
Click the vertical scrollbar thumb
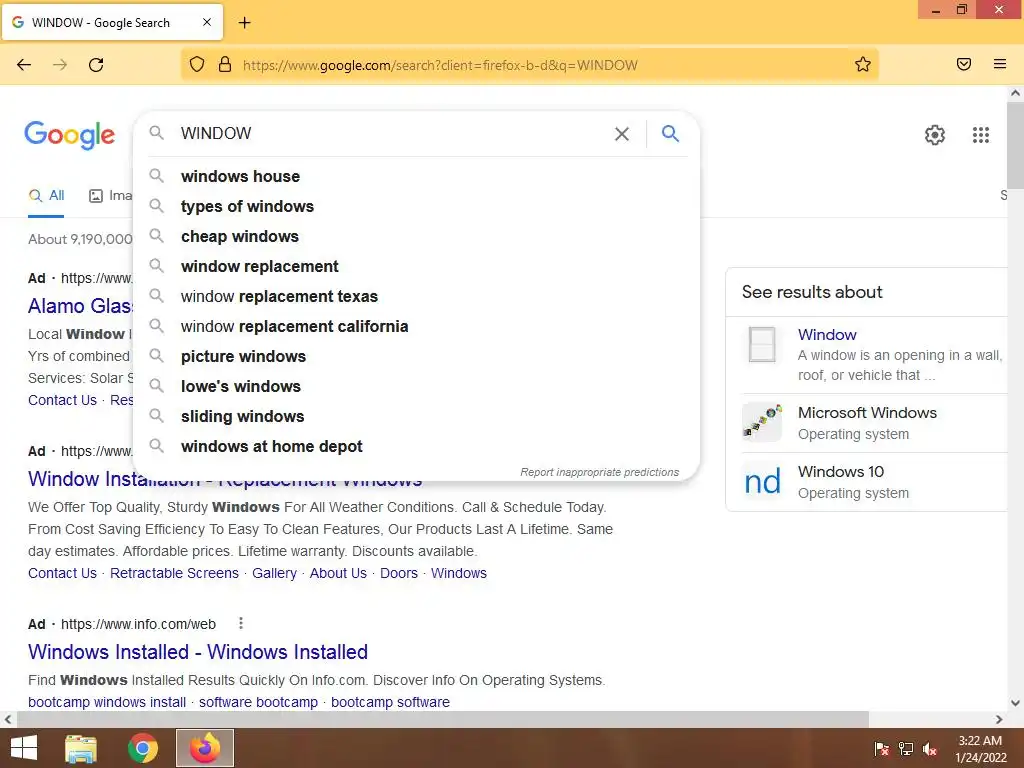tap(1016, 145)
